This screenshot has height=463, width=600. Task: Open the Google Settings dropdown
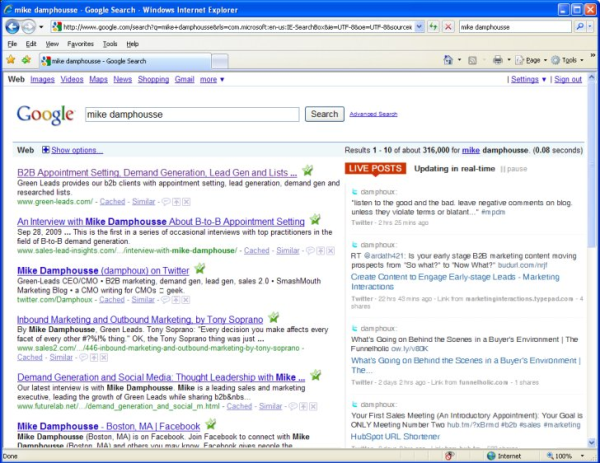tap(528, 79)
